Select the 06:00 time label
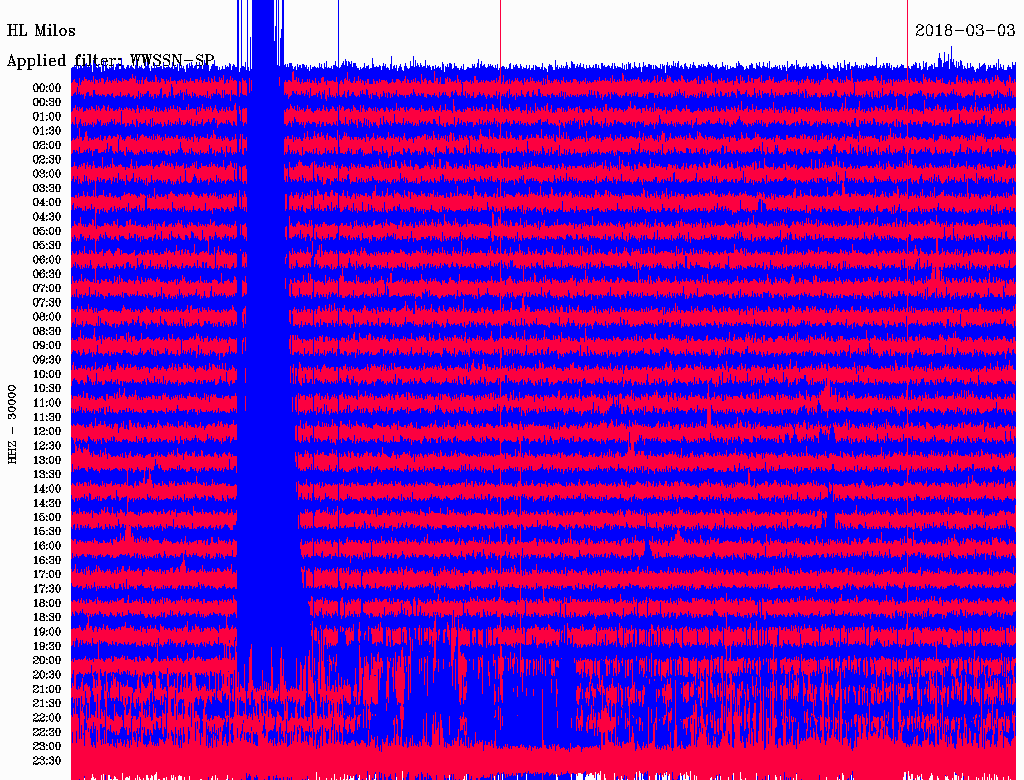Image resolution: width=1024 pixels, height=780 pixels. coord(47,259)
